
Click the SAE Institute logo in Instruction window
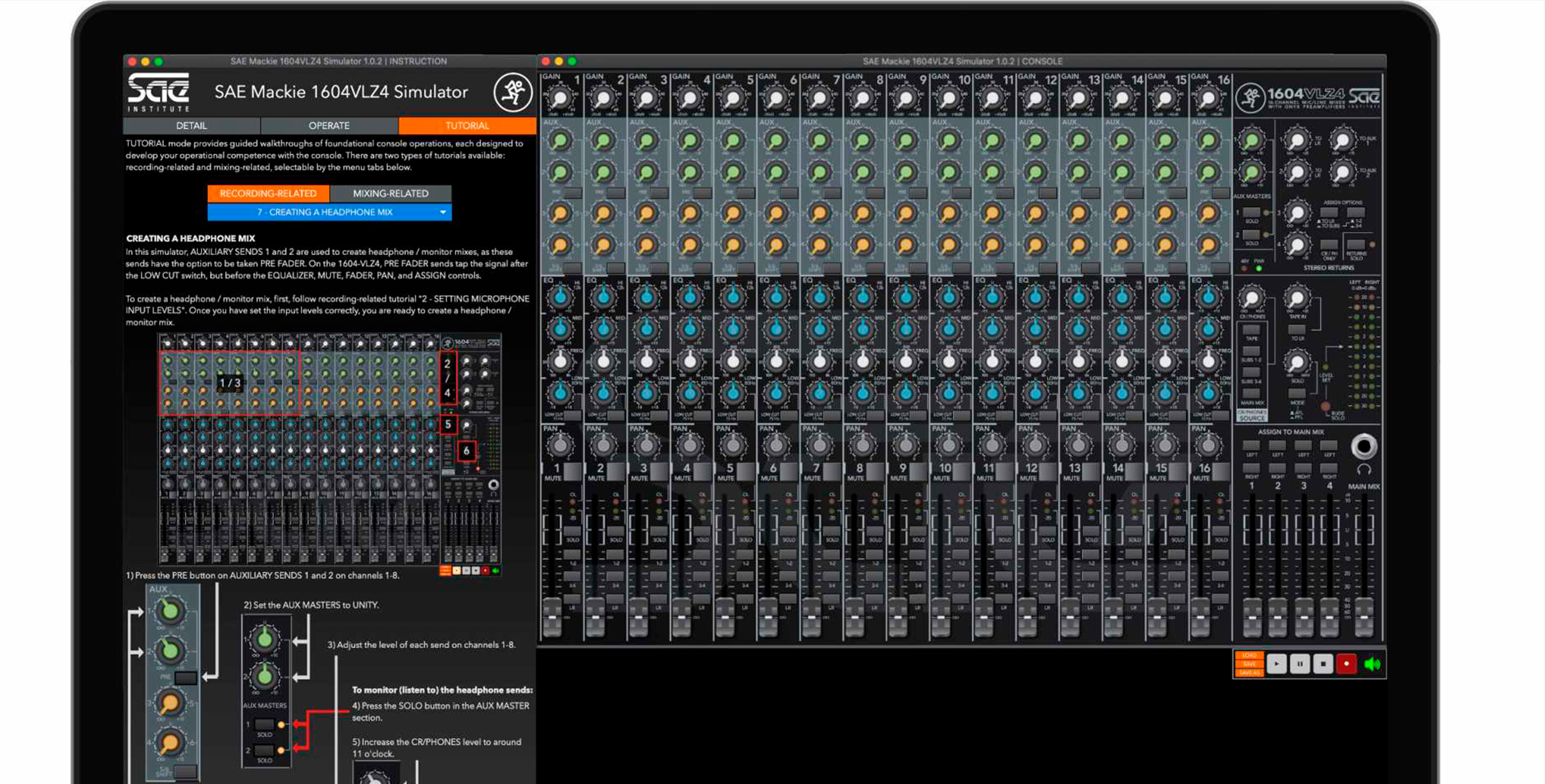point(158,92)
